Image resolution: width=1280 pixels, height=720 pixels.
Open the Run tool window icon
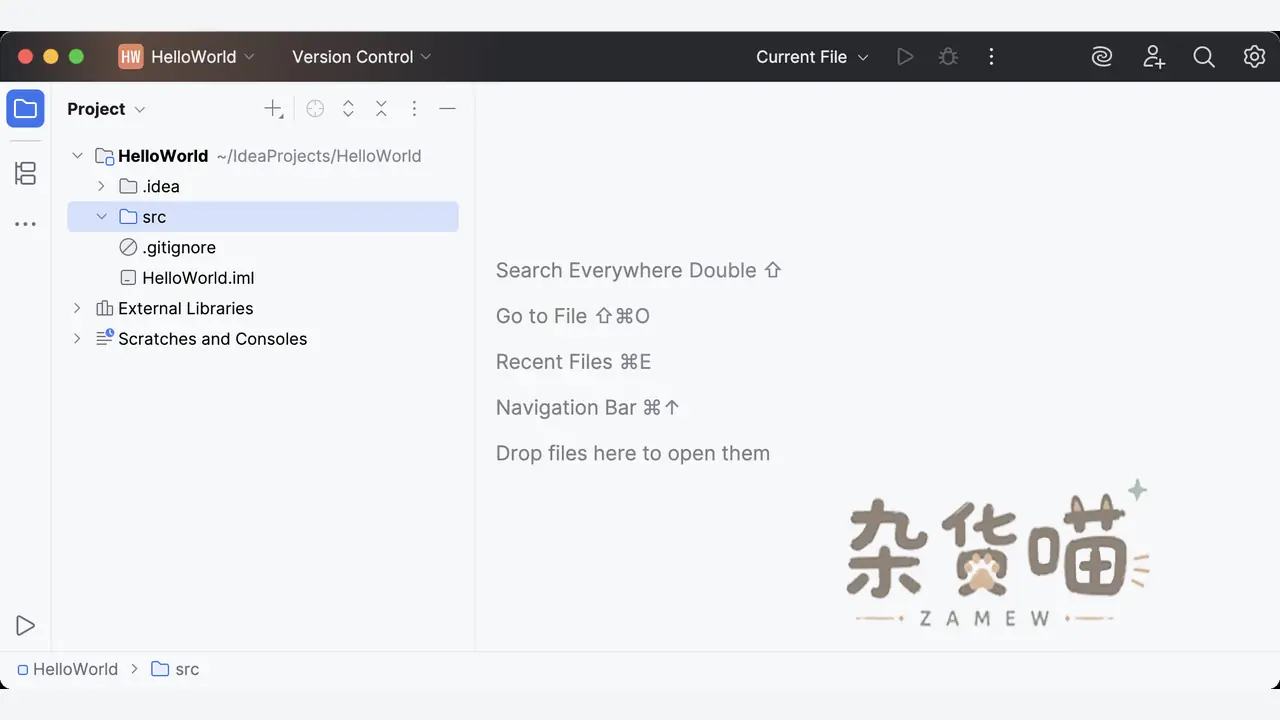click(x=25, y=626)
